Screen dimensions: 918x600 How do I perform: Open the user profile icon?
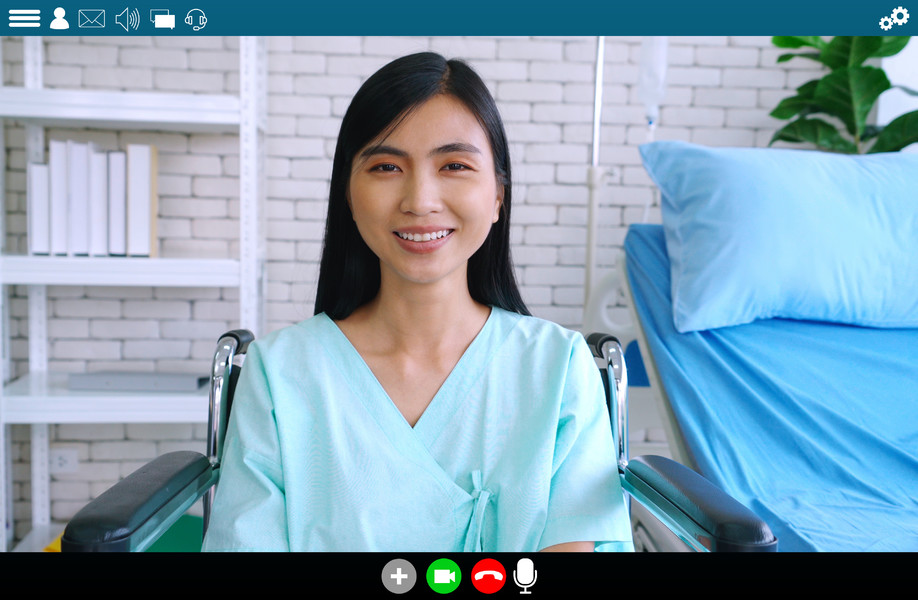pyautogui.click(x=59, y=19)
